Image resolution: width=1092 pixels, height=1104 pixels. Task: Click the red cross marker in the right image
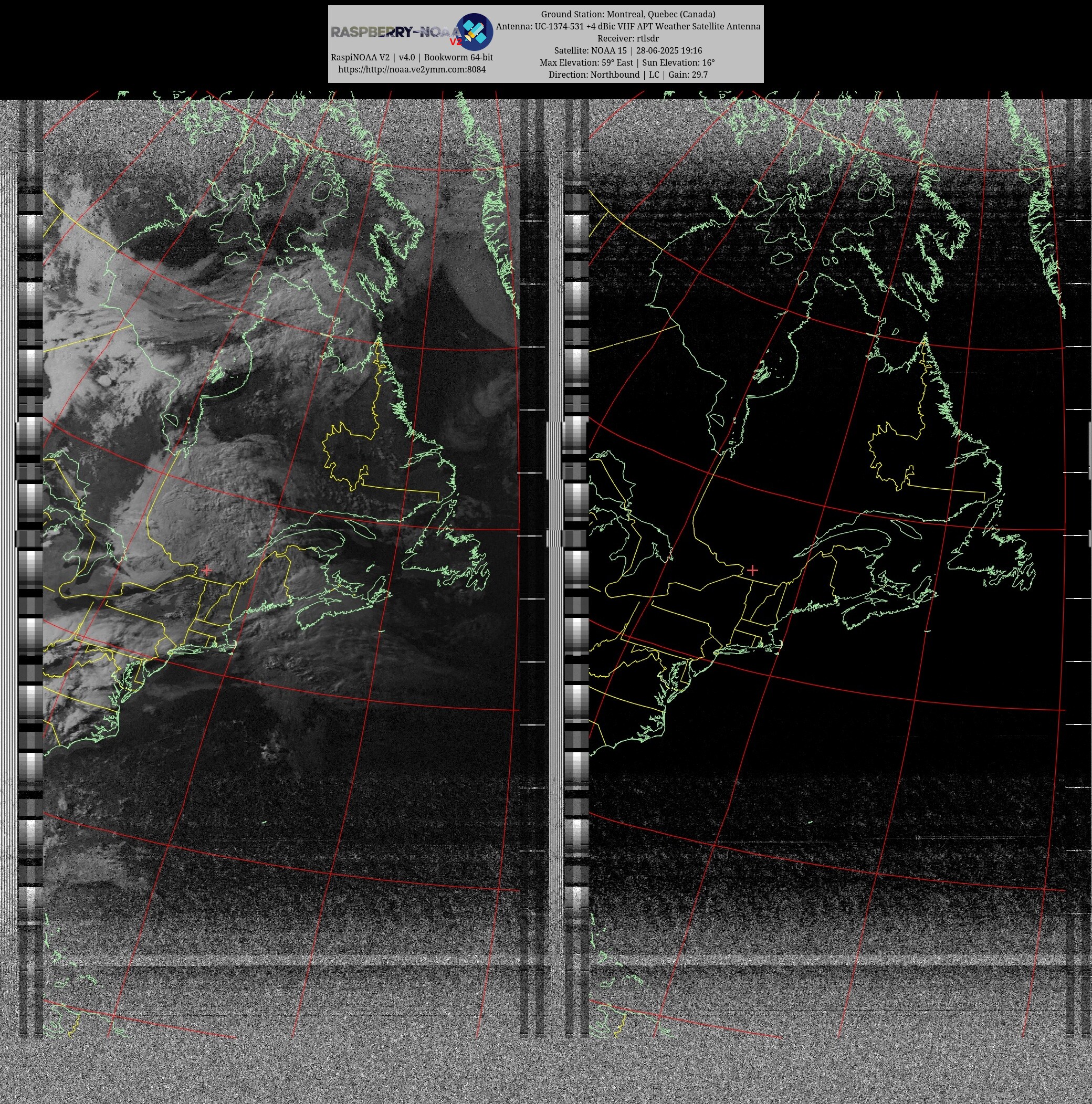tap(752, 570)
